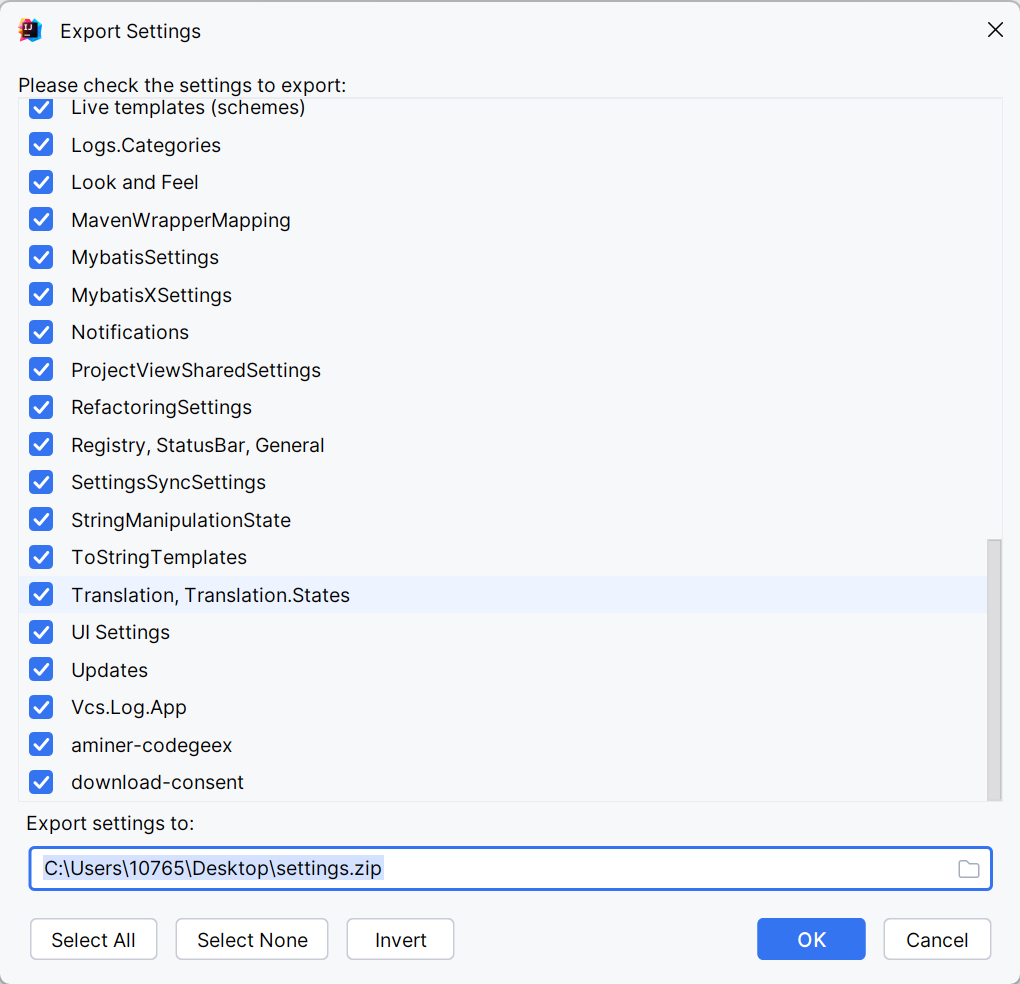The width and height of the screenshot is (1020, 984).
Task: Toggle ProjectViewSharedSettings checkbox
Action: tap(41, 370)
